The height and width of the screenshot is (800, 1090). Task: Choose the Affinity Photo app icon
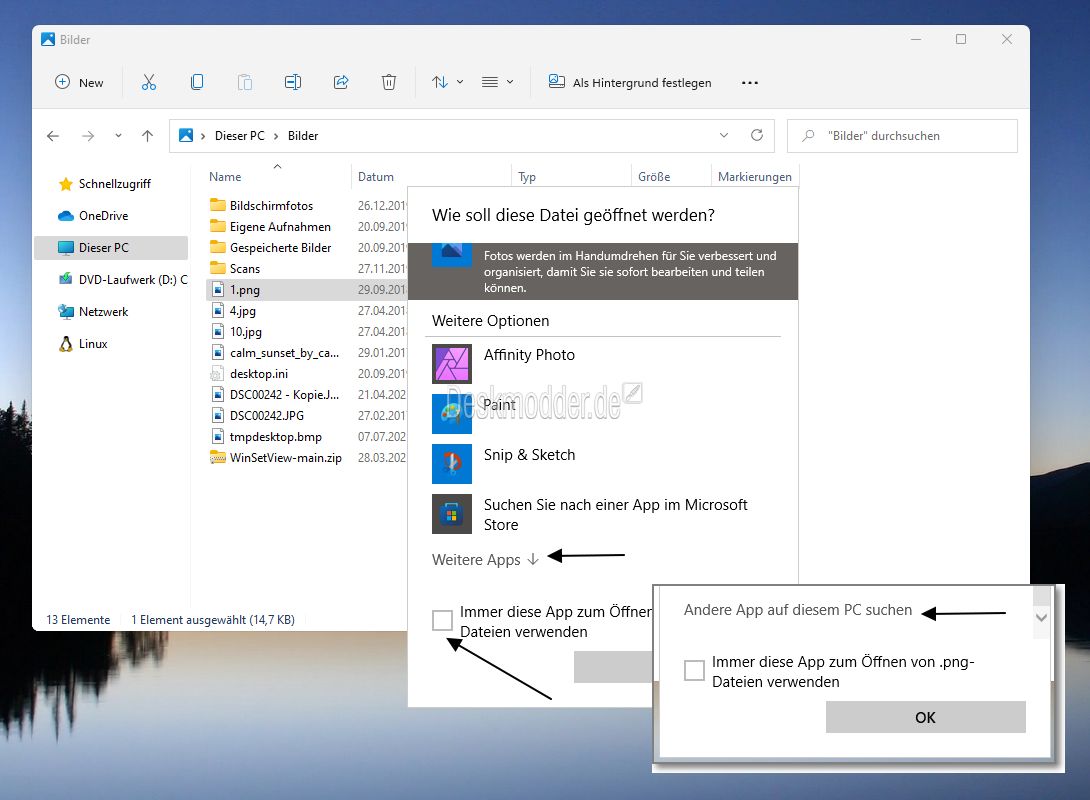pos(452,364)
